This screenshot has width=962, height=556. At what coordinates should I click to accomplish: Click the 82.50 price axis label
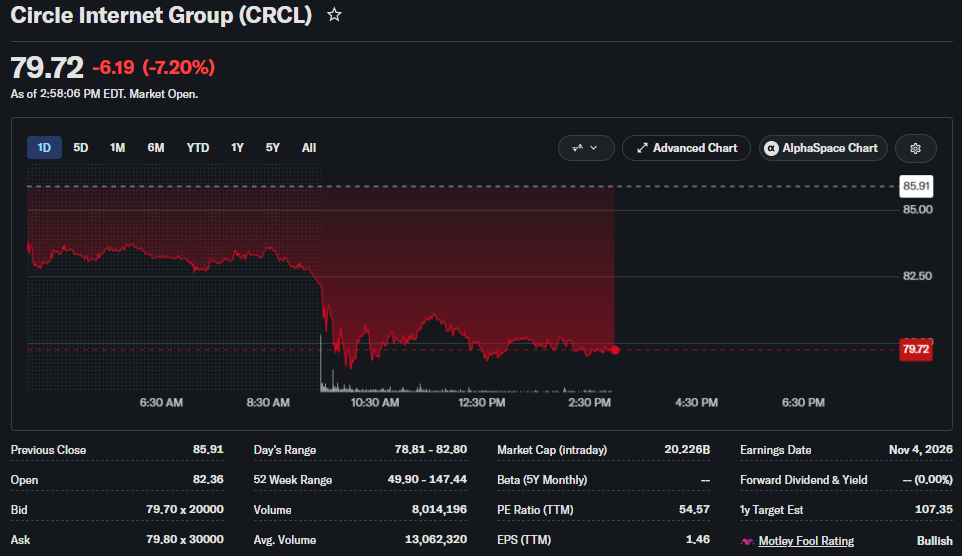tap(917, 276)
